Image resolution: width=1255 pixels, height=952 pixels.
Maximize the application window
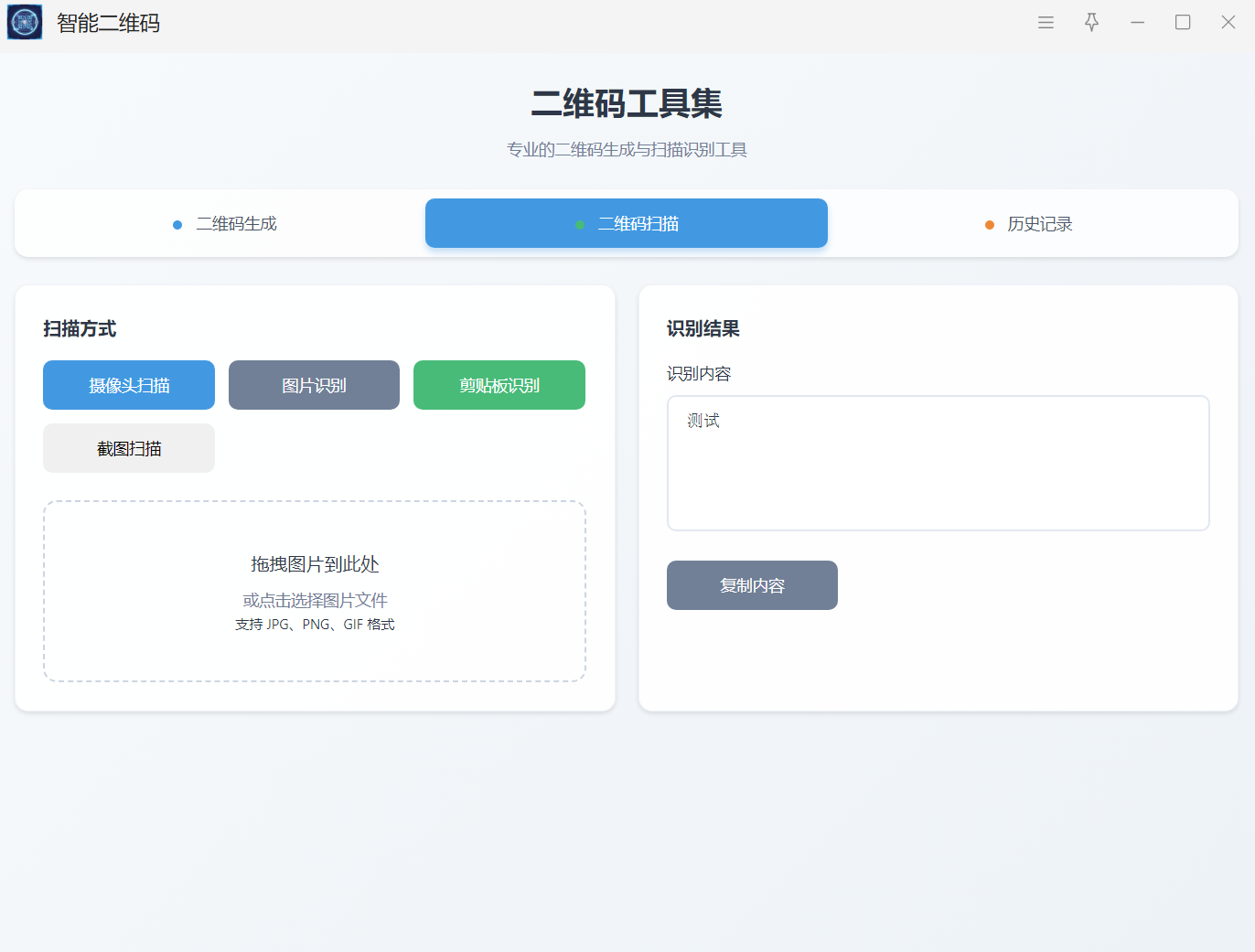(x=1183, y=23)
